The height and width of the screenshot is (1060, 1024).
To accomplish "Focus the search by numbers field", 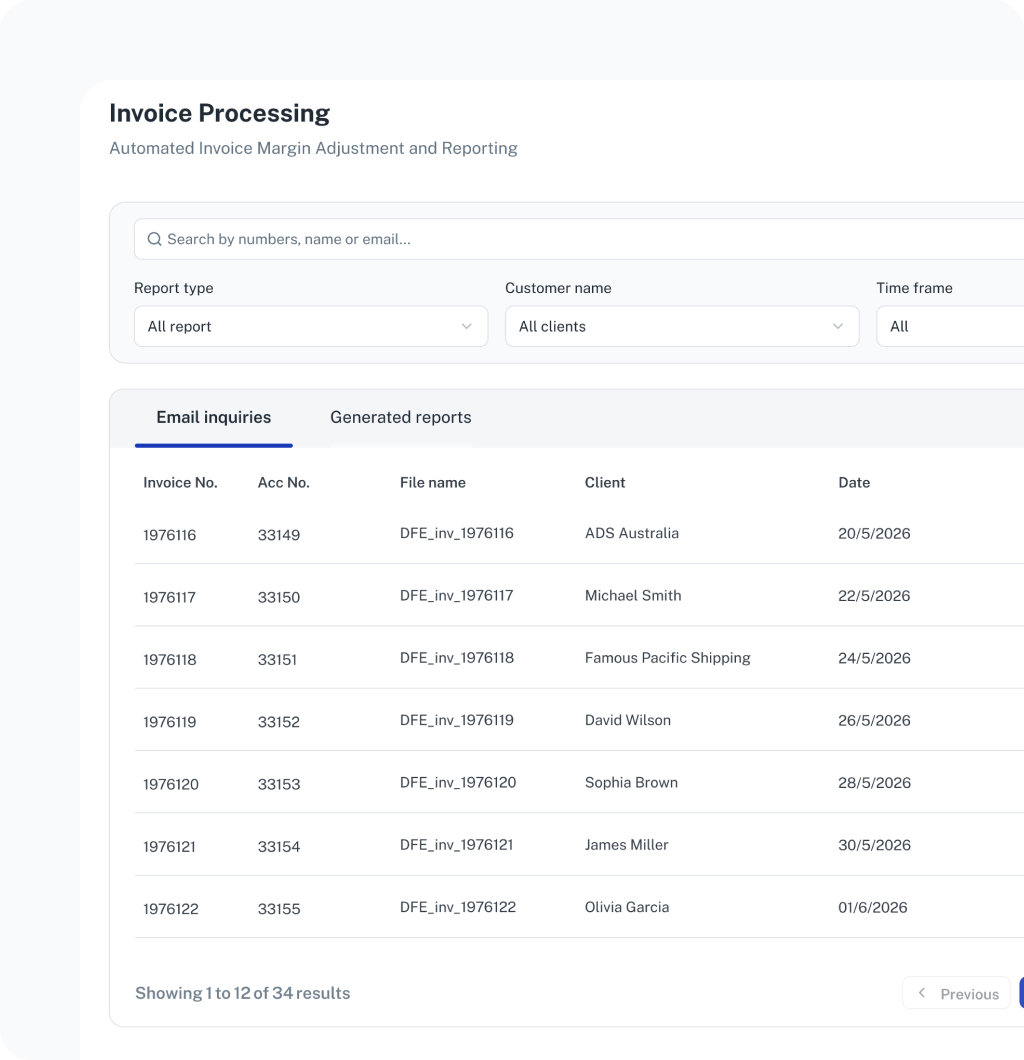I will 579,239.
